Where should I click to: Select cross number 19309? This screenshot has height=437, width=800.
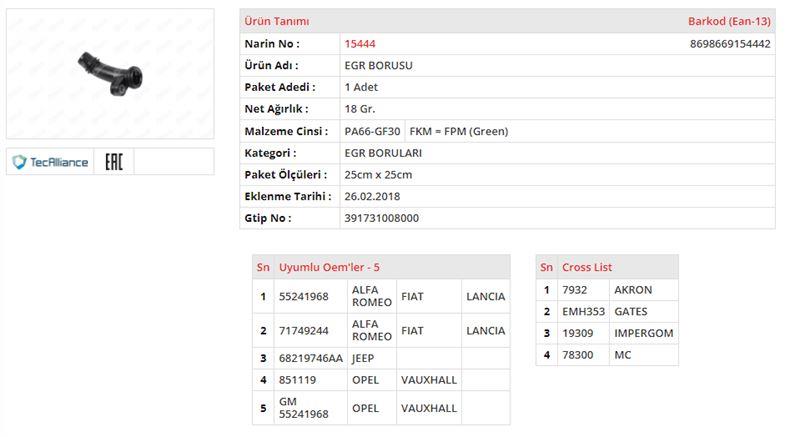[578, 333]
